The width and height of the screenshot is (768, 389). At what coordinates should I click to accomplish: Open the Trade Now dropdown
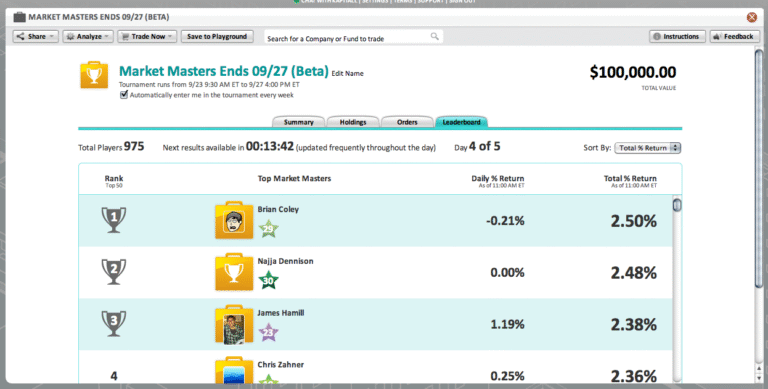coord(147,36)
